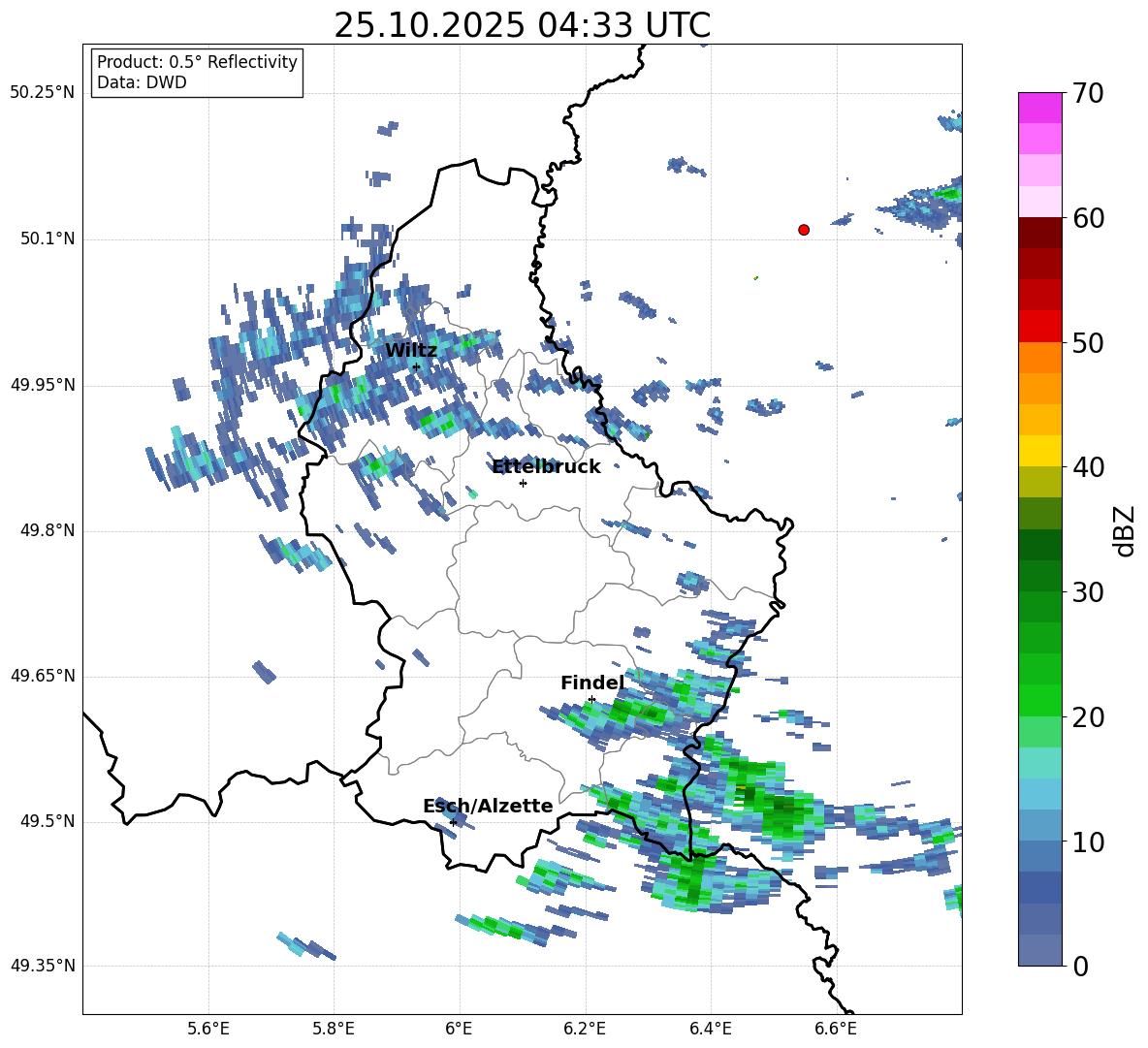Click the bright green colorbar segment at 20
Screen dimensions: 1148x1048
1039,700
